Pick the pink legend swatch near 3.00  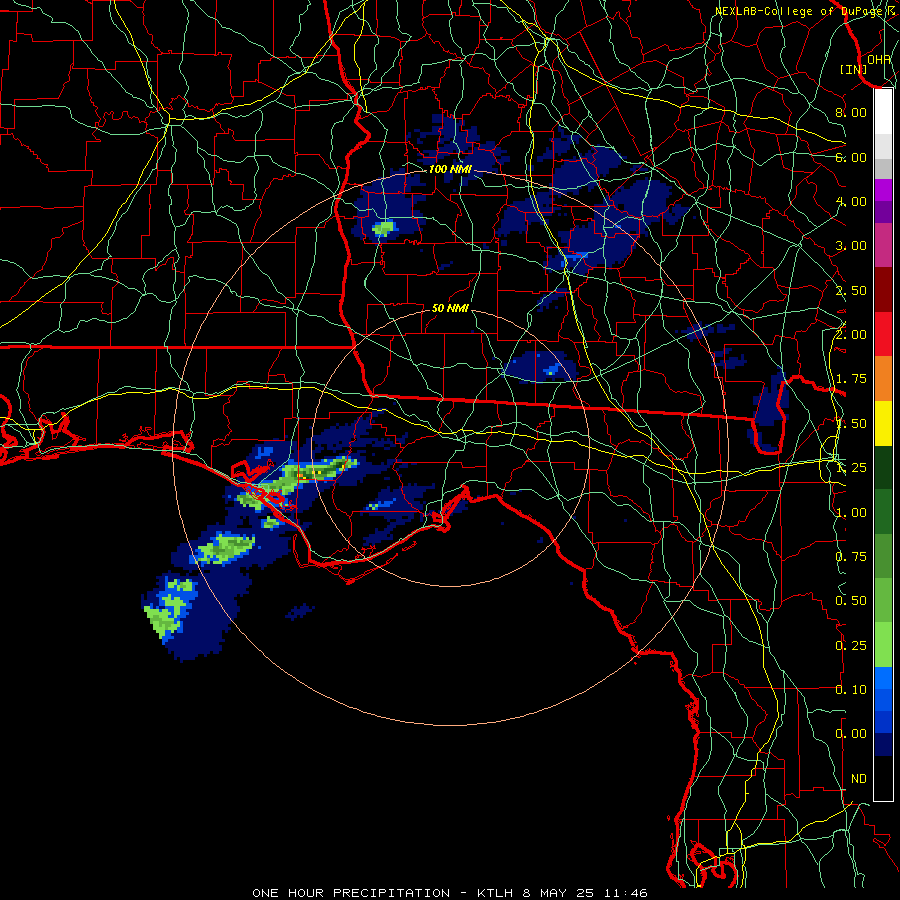tap(883, 246)
